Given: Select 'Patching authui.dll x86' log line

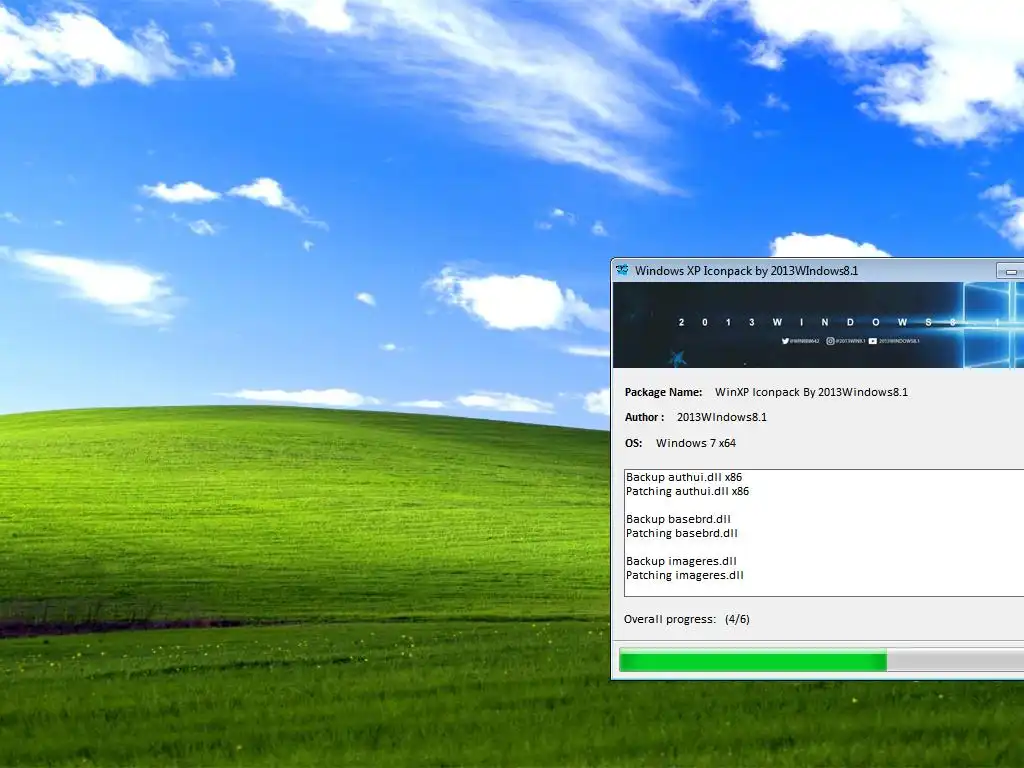Looking at the screenshot, I should point(687,491).
